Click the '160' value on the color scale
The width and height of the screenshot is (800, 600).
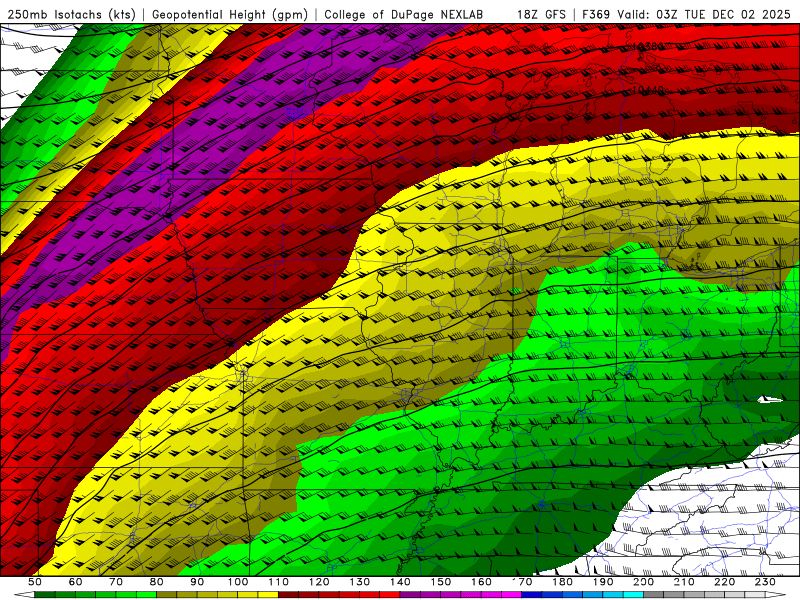point(482,582)
